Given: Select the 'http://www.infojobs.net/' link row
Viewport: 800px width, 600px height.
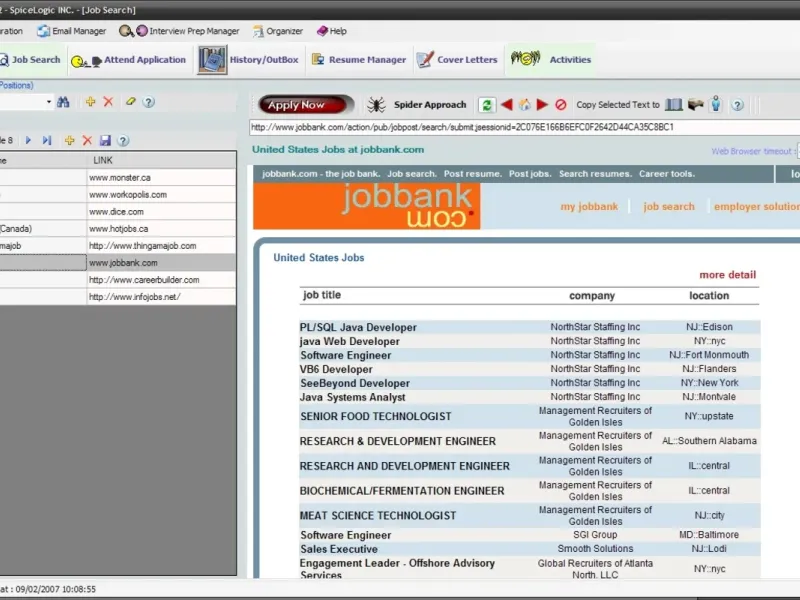Looking at the screenshot, I should 161,296.
